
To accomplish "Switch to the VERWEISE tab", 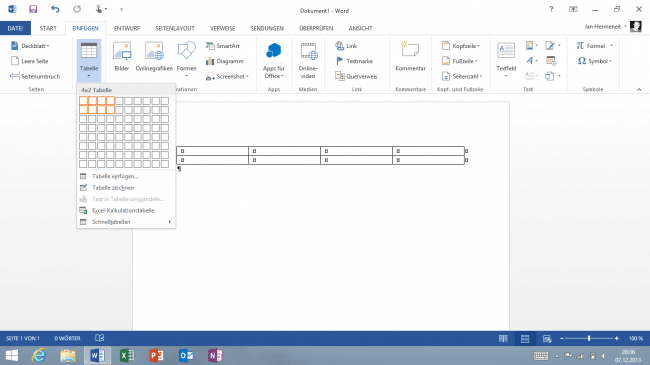I will [223, 28].
